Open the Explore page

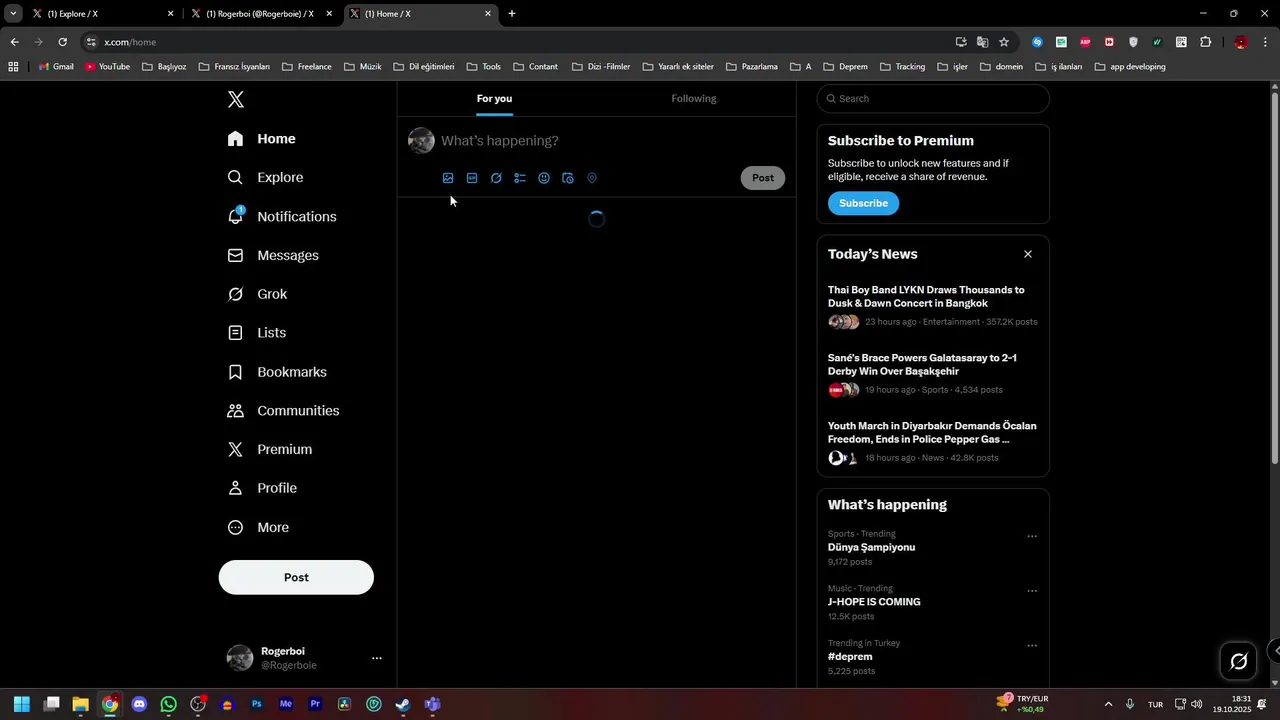pos(265,177)
